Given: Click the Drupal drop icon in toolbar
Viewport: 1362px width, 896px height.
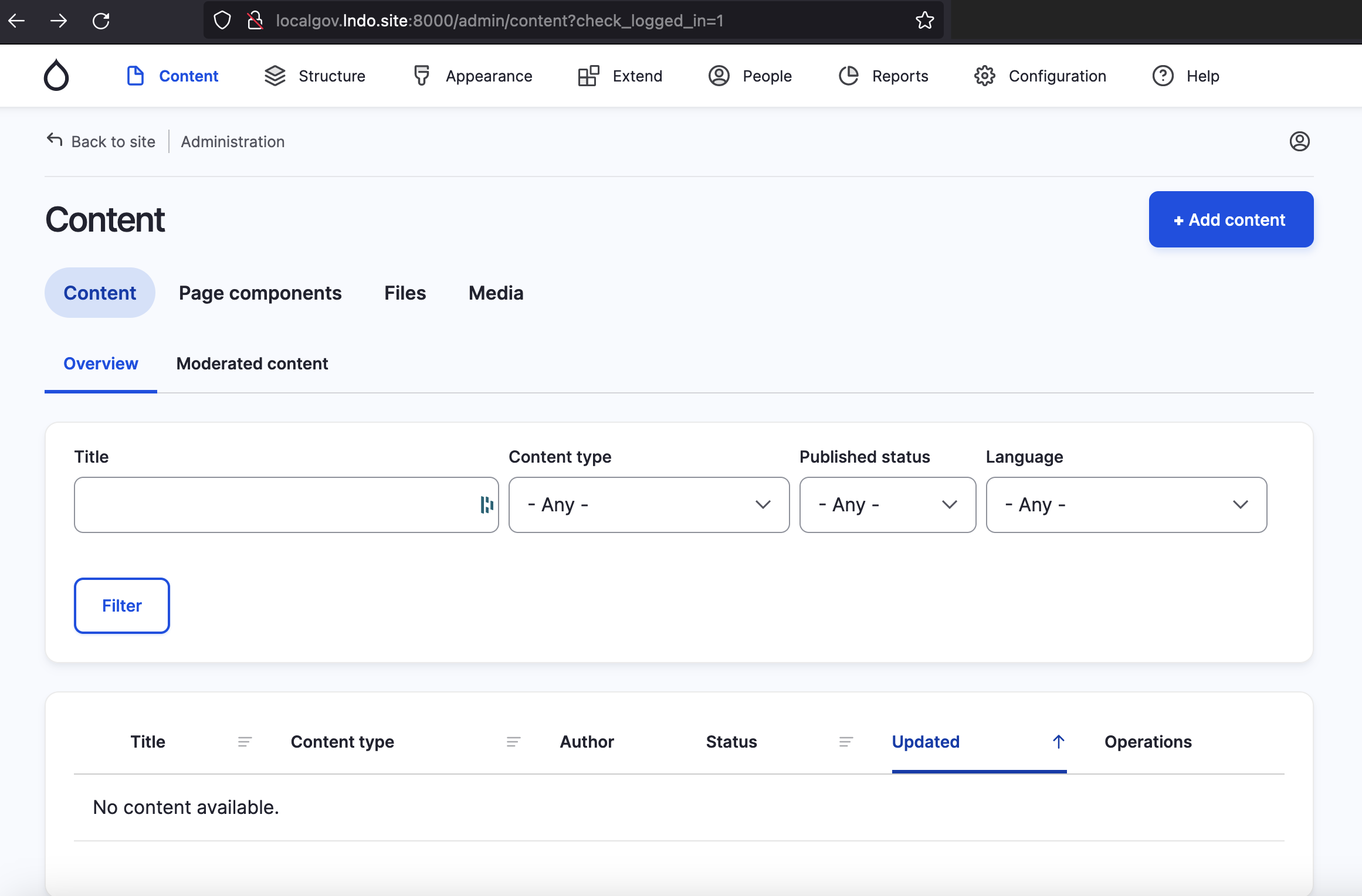Looking at the screenshot, I should coord(56,75).
